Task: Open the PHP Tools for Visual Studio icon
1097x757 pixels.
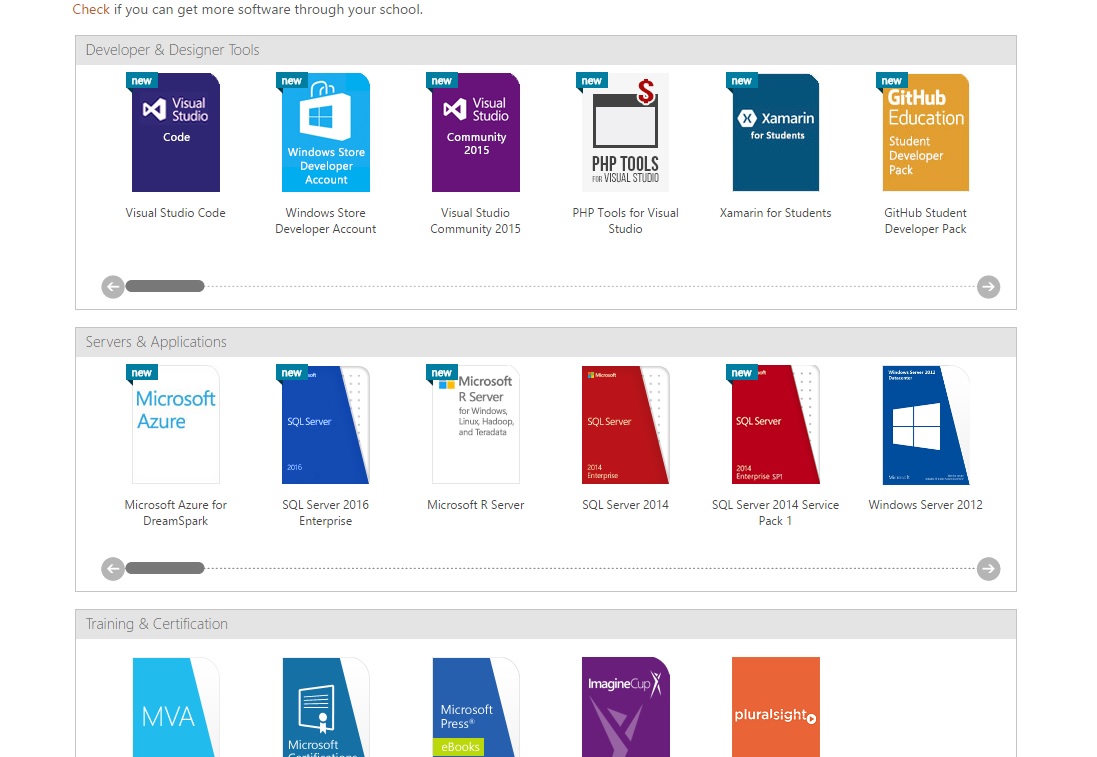Action: (x=625, y=132)
